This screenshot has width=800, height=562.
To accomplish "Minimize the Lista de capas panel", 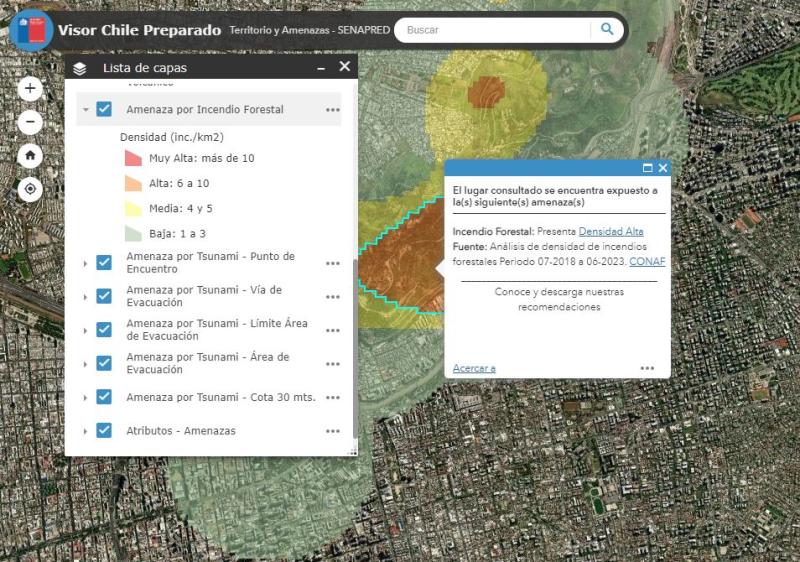I will pyautogui.click(x=321, y=67).
